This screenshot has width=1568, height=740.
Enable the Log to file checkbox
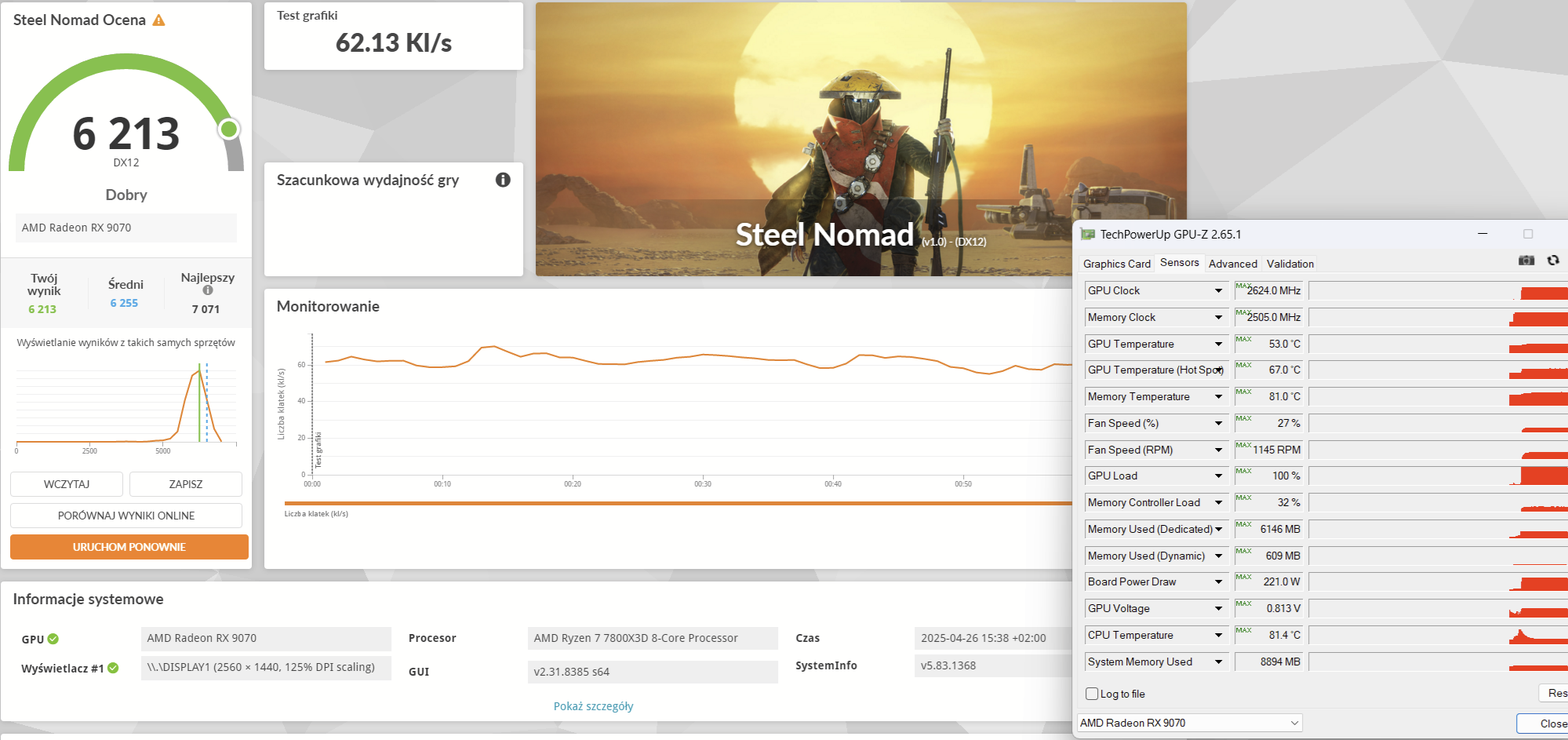pos(1092,694)
